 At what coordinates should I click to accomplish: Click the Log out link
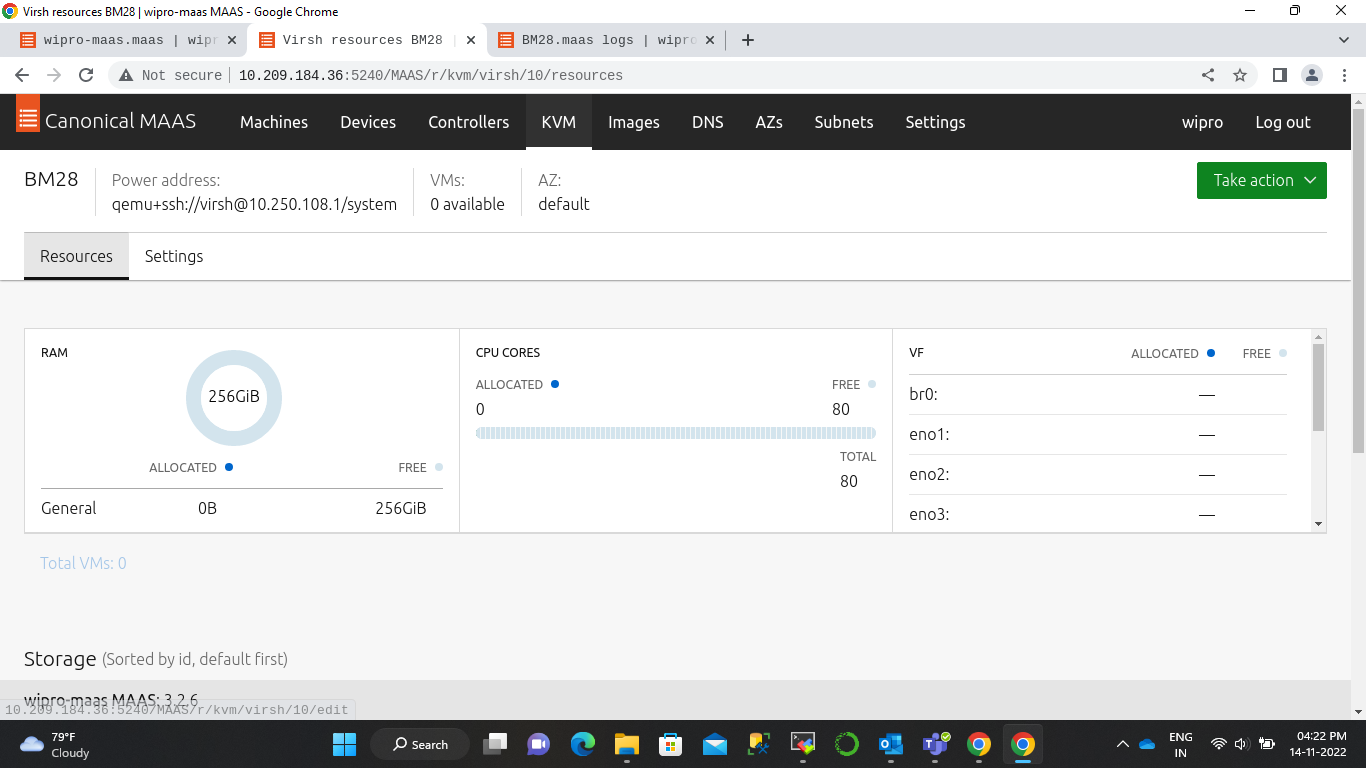(1282, 122)
